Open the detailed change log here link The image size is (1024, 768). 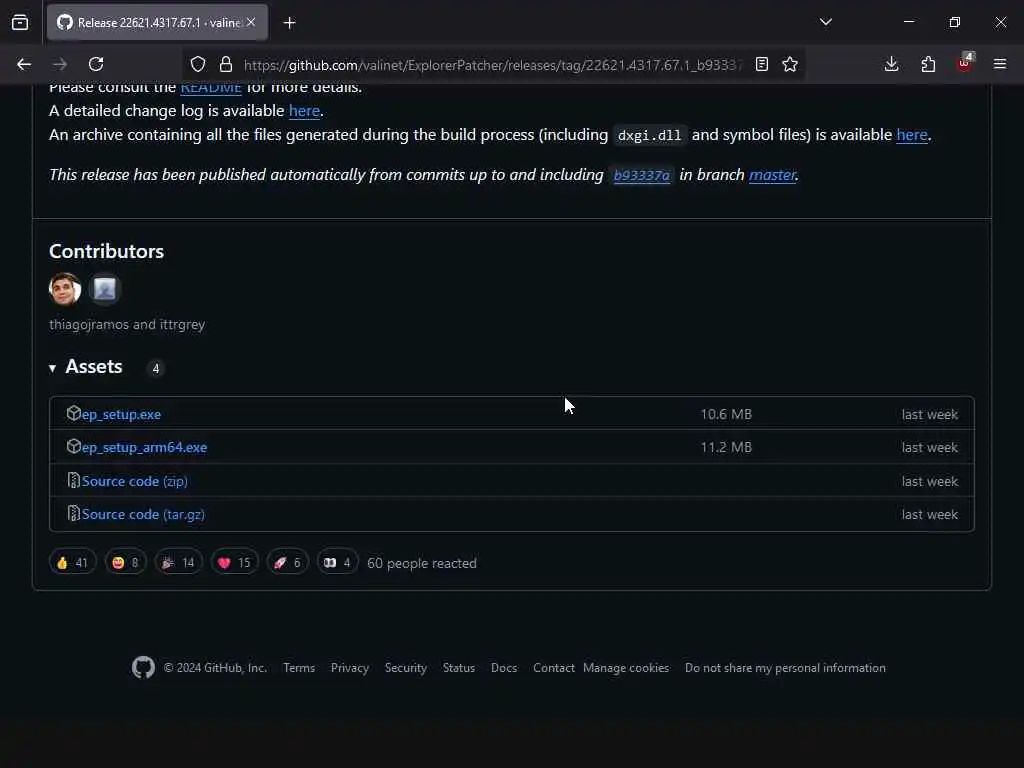pos(304,110)
